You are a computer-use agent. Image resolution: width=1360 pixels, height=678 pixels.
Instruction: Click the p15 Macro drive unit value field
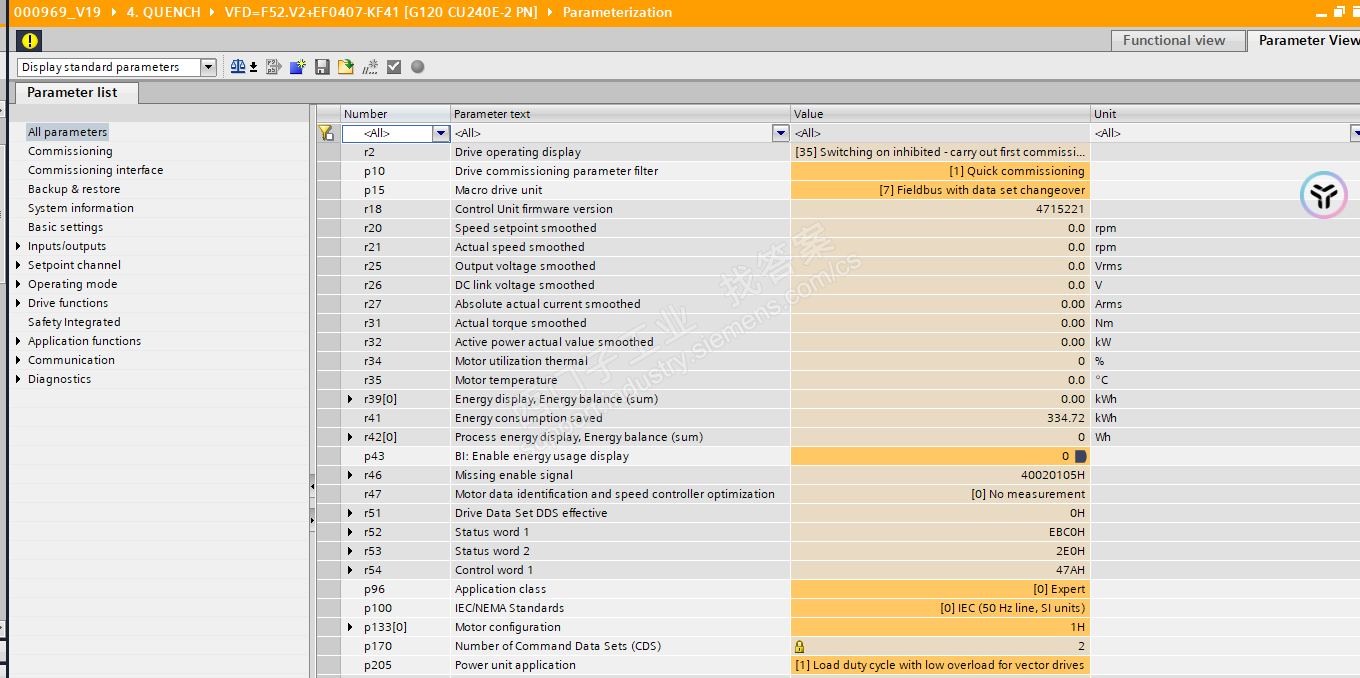[940, 190]
